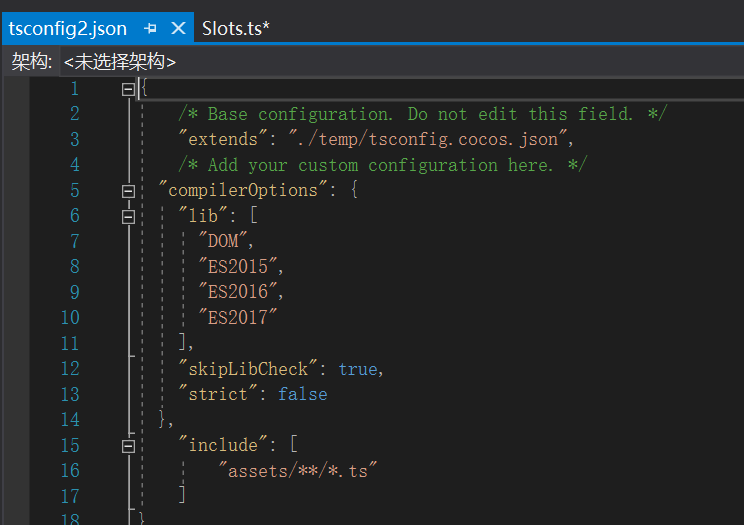The image size is (744, 525).
Task: Click line number 5 in the gutter
Action: point(74,190)
